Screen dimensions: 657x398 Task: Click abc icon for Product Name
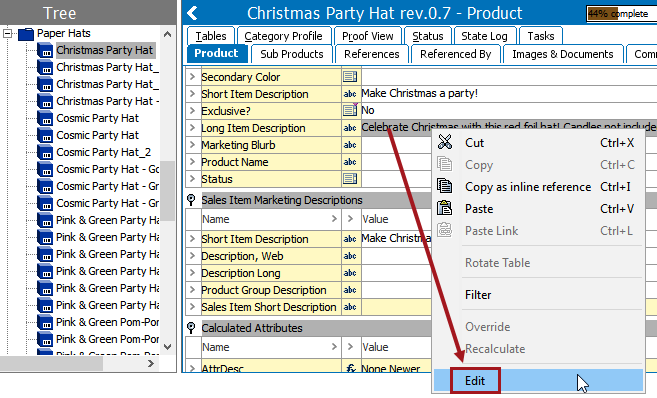tap(350, 162)
